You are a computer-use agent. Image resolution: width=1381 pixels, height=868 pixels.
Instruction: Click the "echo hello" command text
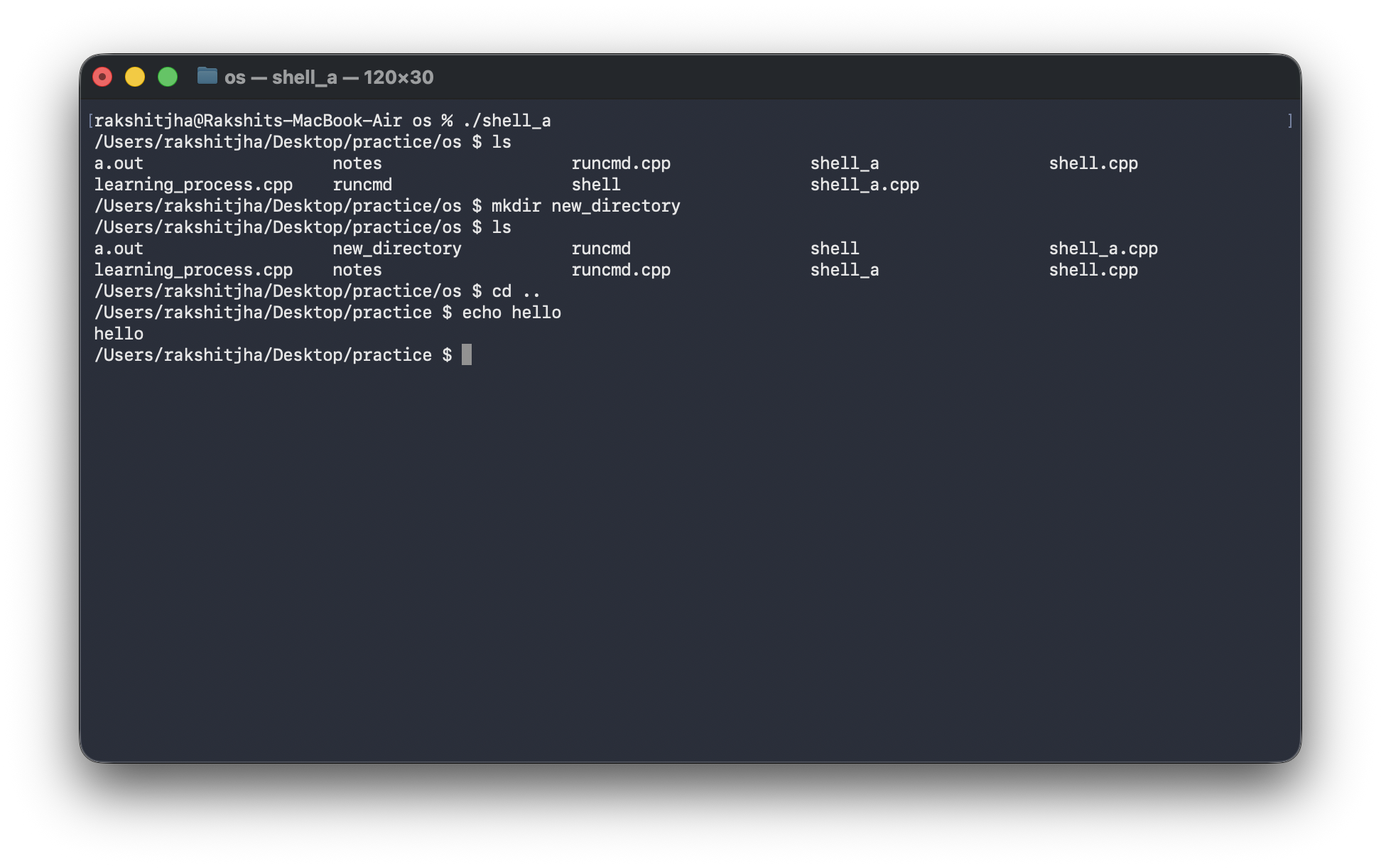pyautogui.click(x=511, y=313)
